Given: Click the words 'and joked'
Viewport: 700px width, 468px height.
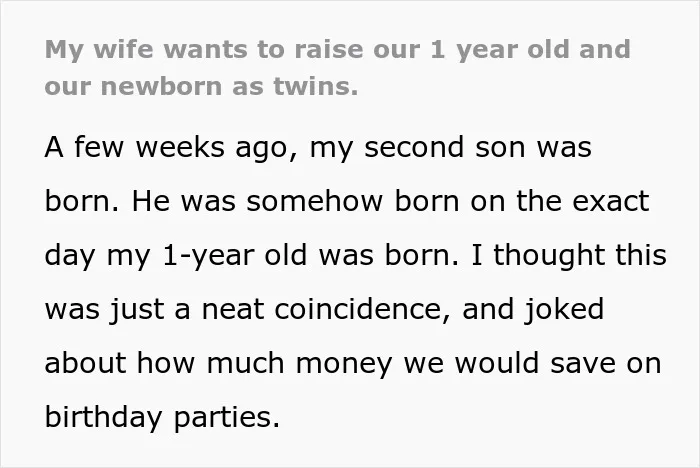Looking at the screenshot, I should (x=533, y=310).
